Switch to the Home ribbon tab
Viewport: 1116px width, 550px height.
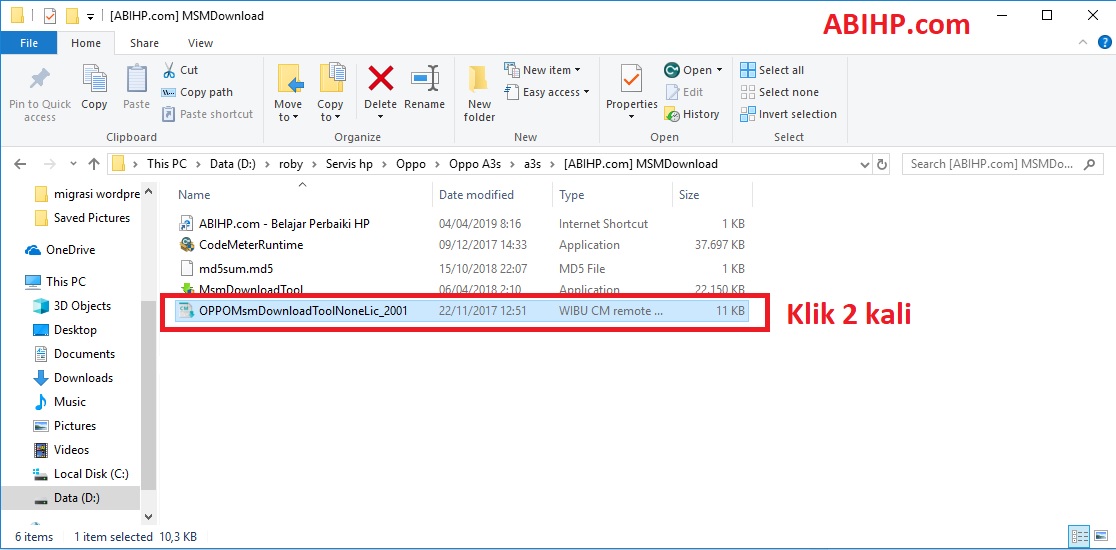coord(86,43)
